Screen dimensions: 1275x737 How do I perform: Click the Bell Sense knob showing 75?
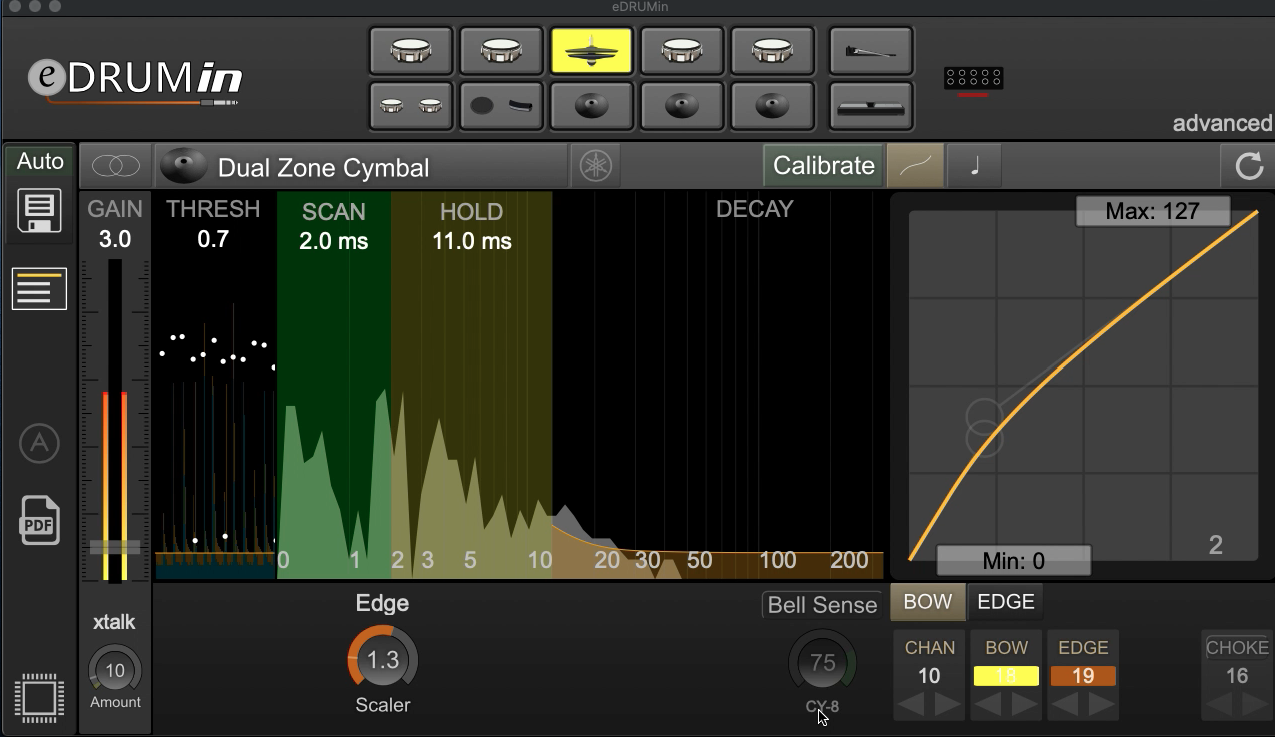tap(822, 662)
